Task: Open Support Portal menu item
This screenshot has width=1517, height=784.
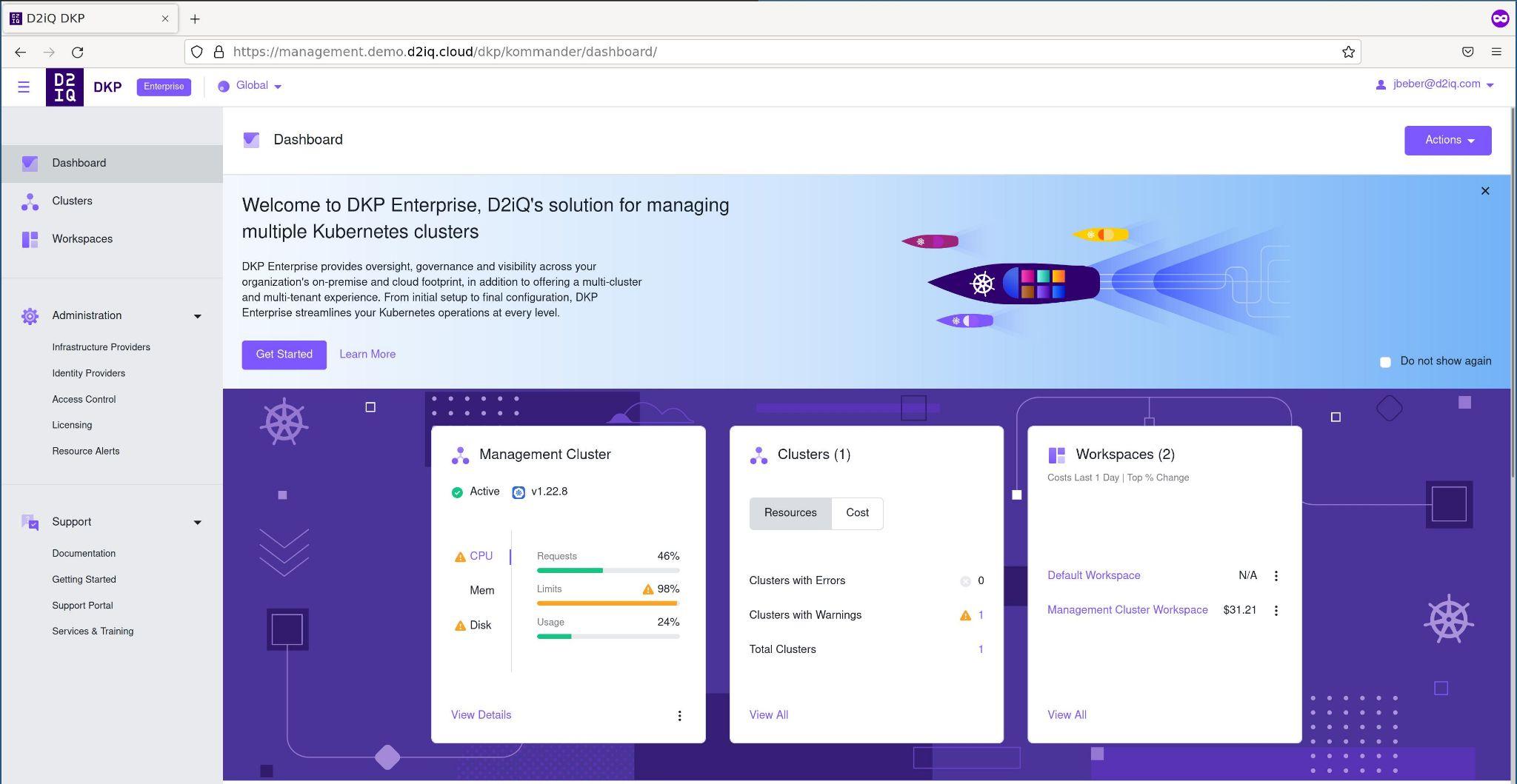Action: tap(82, 606)
